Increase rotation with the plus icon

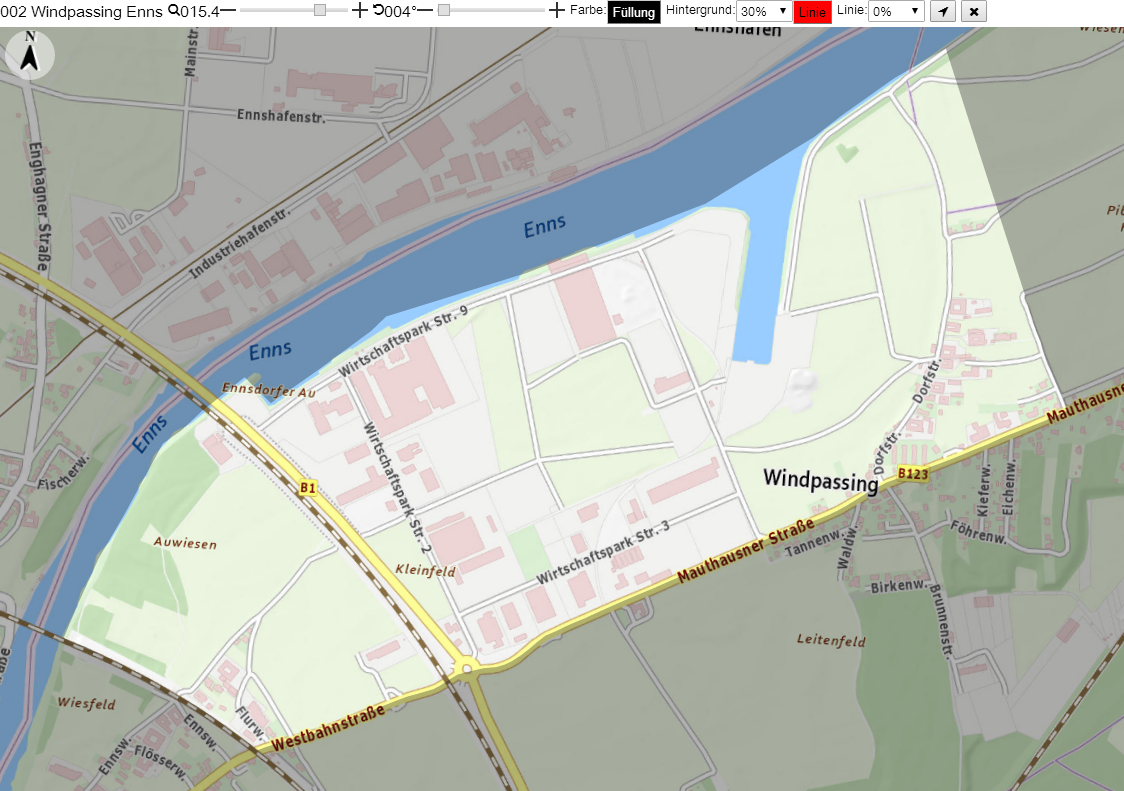pyautogui.click(x=556, y=10)
